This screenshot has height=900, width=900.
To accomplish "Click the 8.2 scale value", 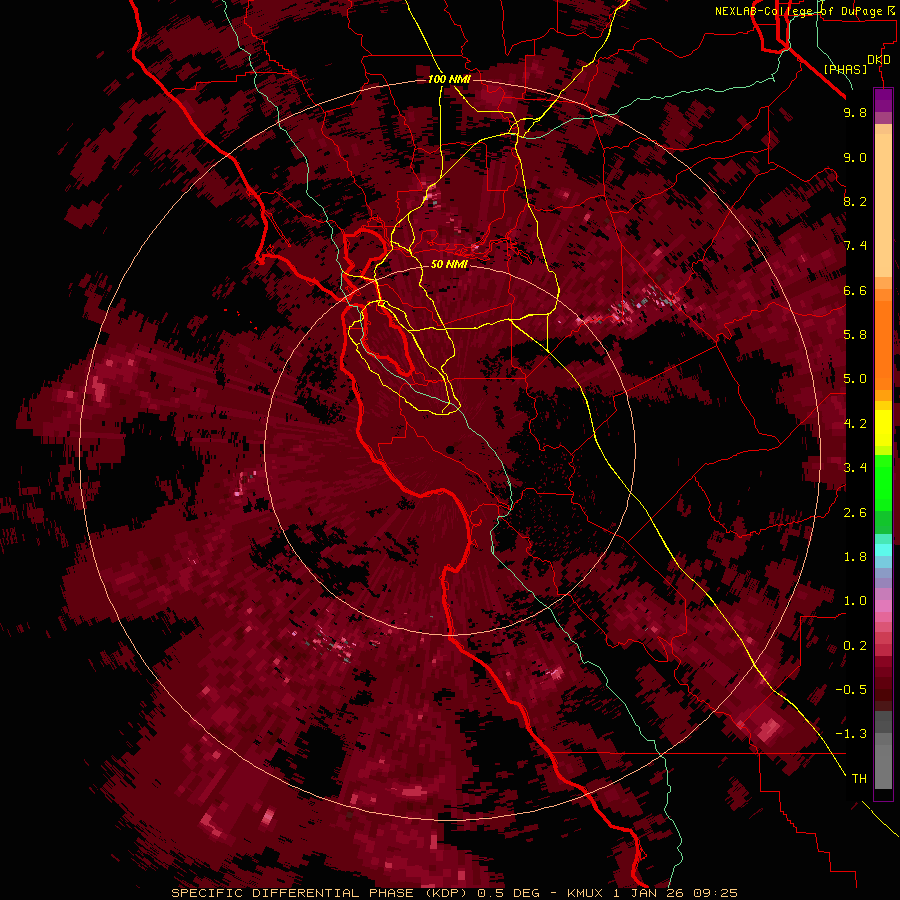I will click(x=855, y=201).
